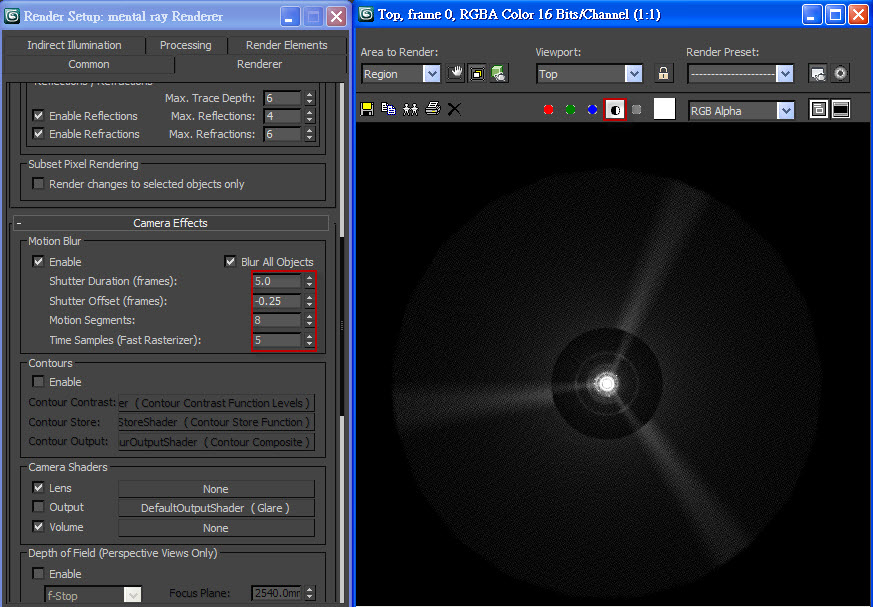Collapse the Camera Effects rollout
The width and height of the screenshot is (873, 607).
[170, 223]
